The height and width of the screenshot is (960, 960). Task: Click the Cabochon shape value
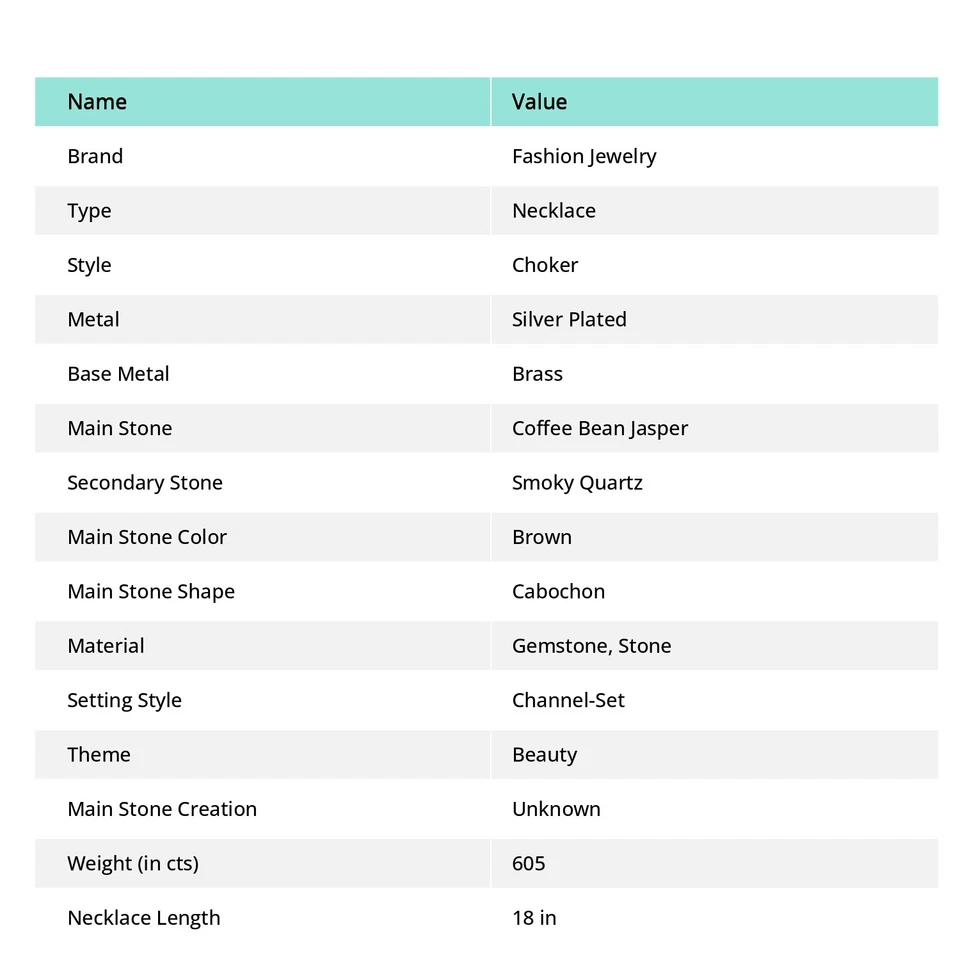[x=558, y=592]
